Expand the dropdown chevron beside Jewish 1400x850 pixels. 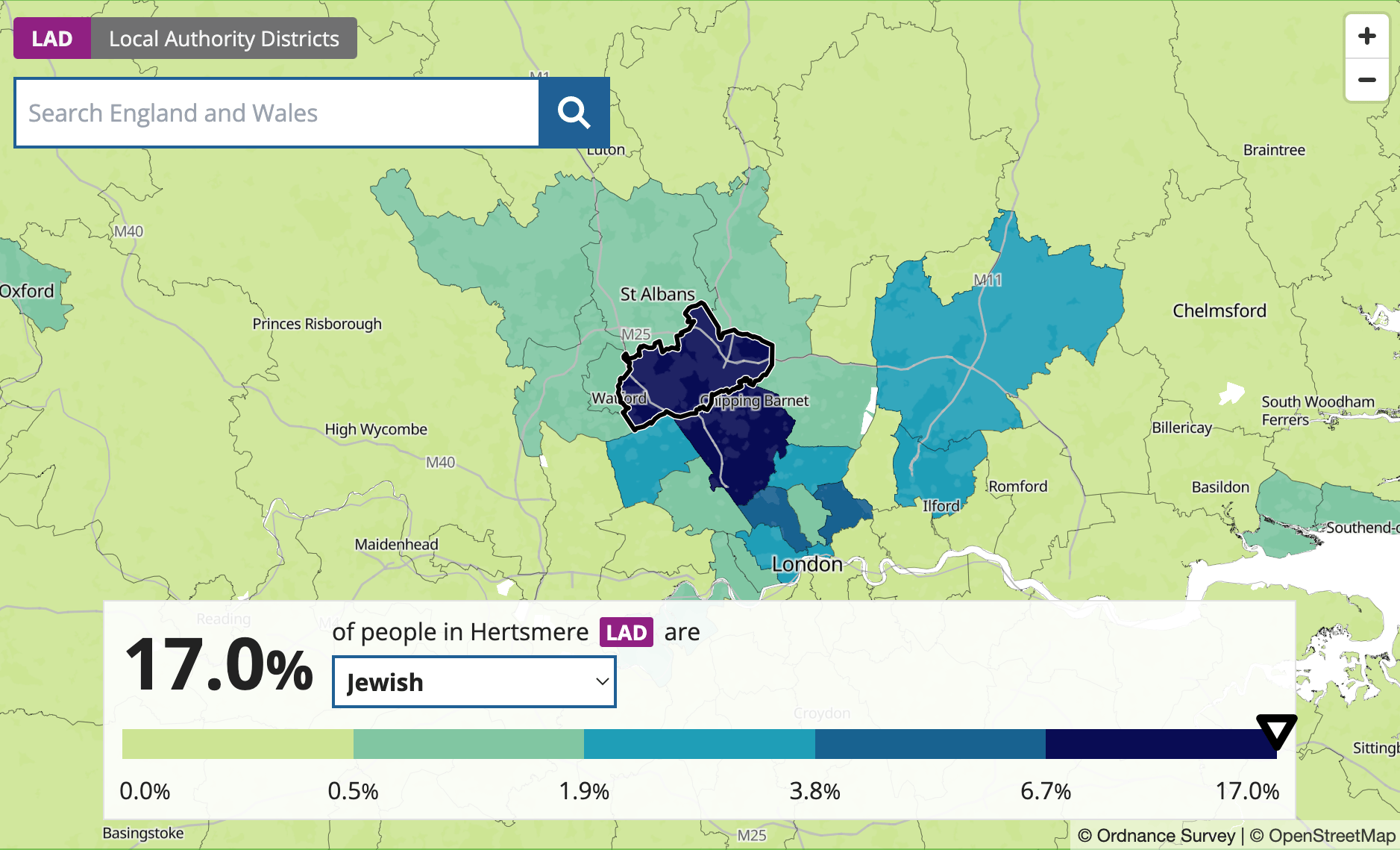(601, 681)
